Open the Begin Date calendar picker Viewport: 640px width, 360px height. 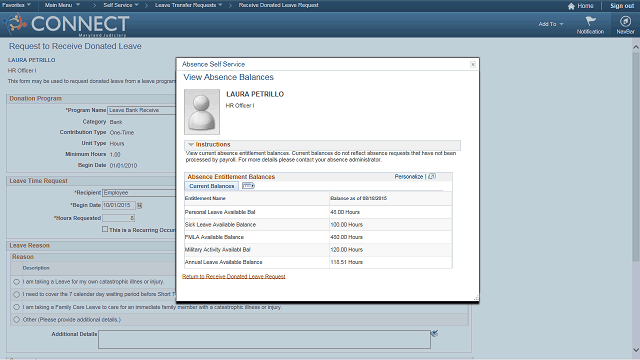click(x=140, y=205)
